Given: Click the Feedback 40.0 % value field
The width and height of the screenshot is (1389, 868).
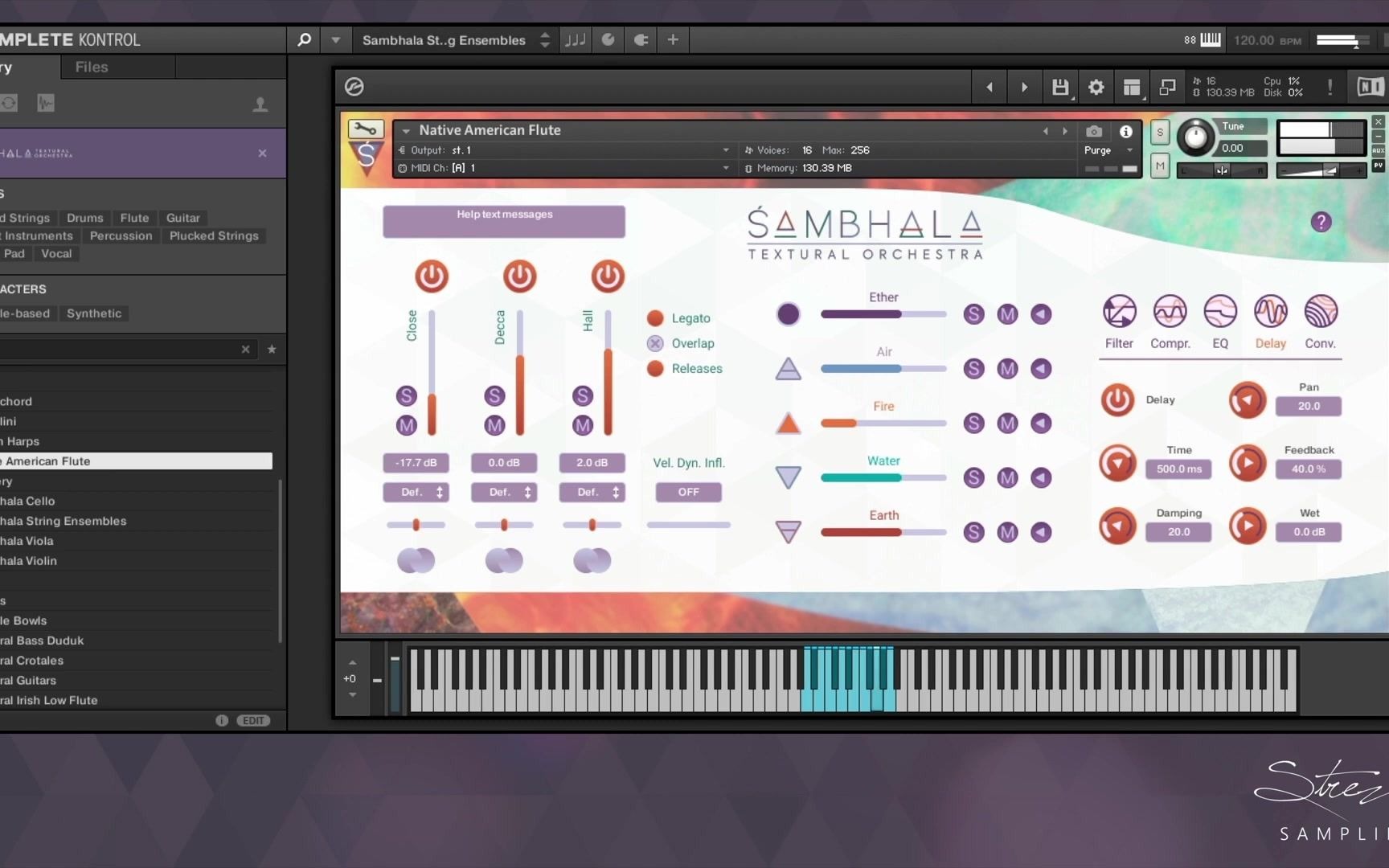Looking at the screenshot, I should [1309, 469].
